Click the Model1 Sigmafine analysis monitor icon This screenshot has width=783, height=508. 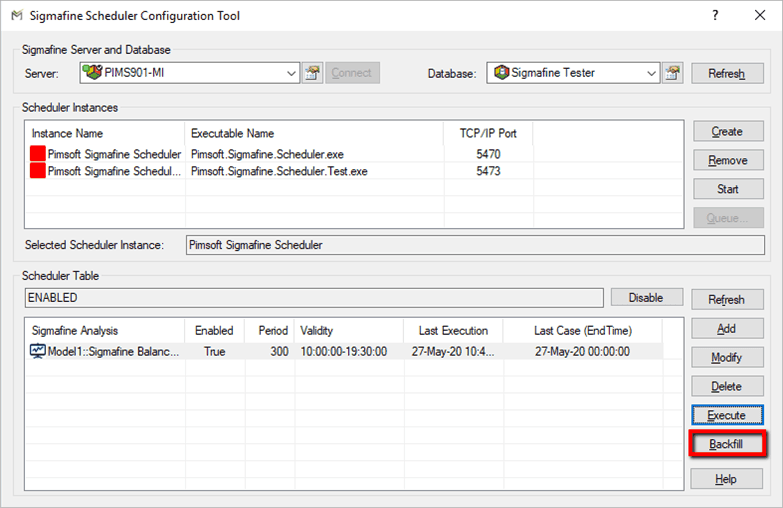coord(37,351)
